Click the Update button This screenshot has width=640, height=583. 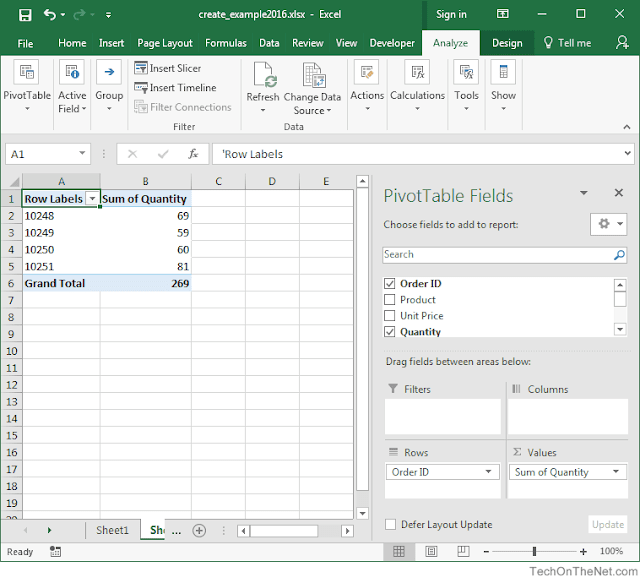tap(607, 524)
